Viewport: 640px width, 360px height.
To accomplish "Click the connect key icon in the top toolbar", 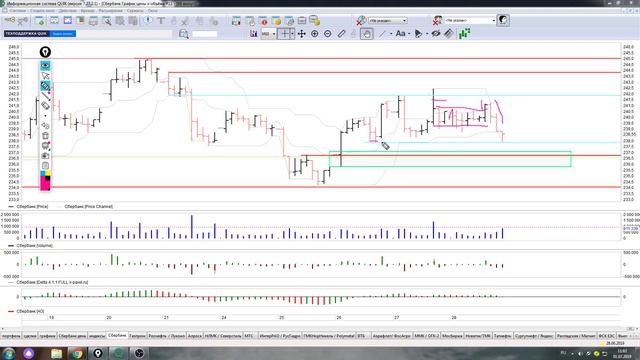I will coord(10,20).
